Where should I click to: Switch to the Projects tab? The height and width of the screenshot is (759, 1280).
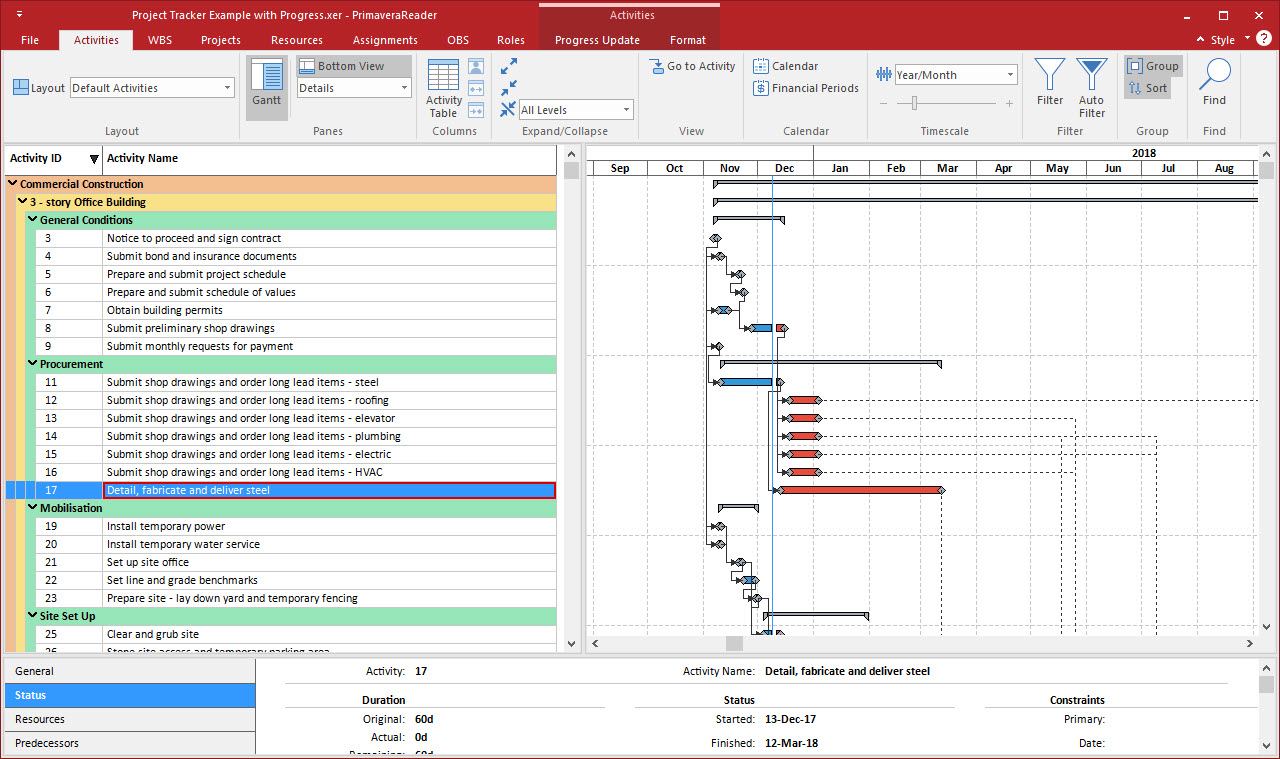pos(221,40)
